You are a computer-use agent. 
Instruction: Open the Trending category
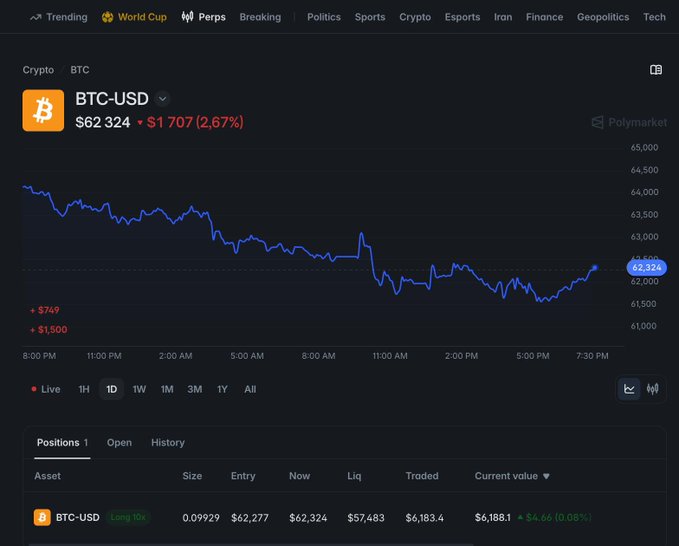pos(59,17)
